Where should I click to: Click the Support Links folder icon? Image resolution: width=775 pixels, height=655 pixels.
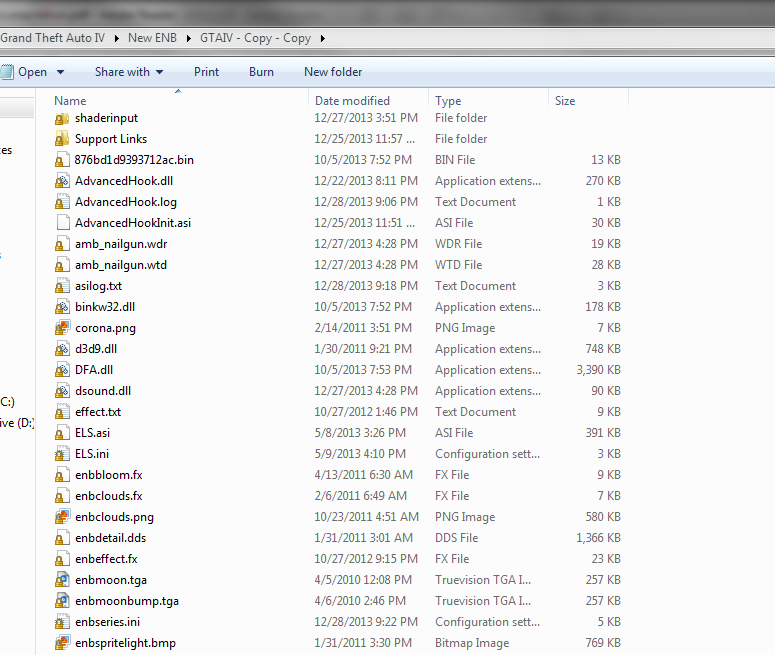62,139
